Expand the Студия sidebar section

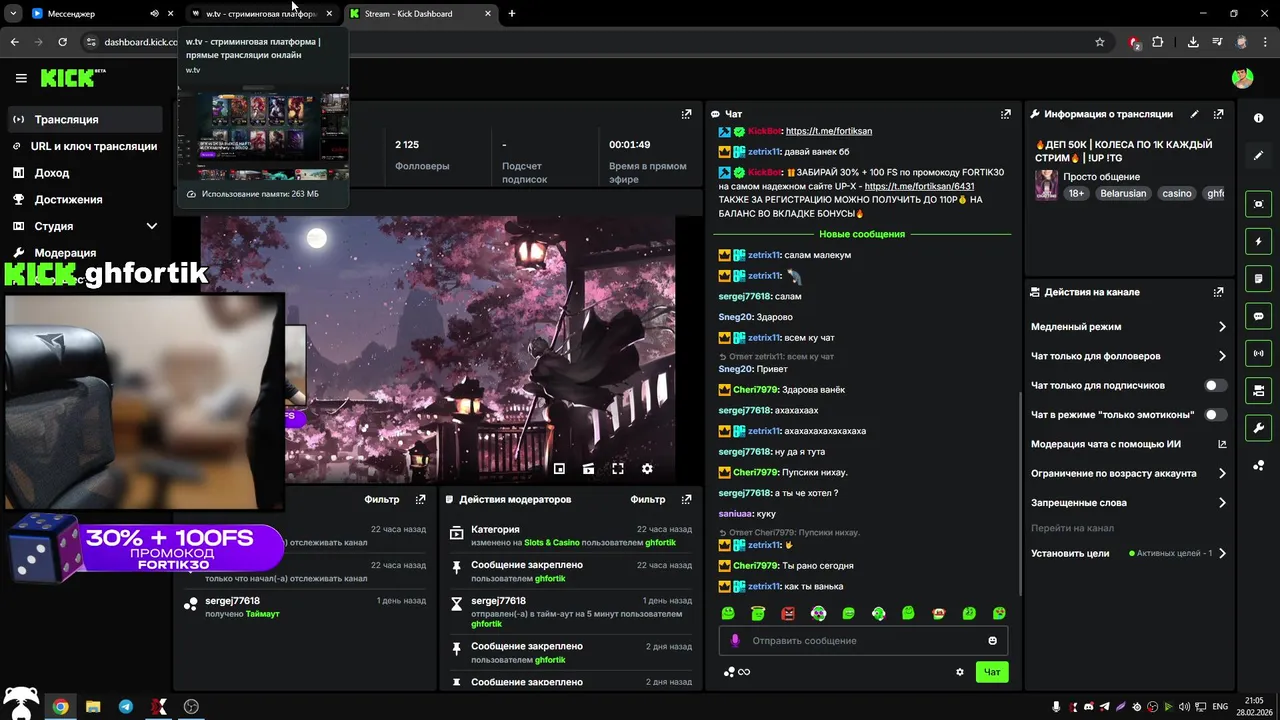pos(152,226)
